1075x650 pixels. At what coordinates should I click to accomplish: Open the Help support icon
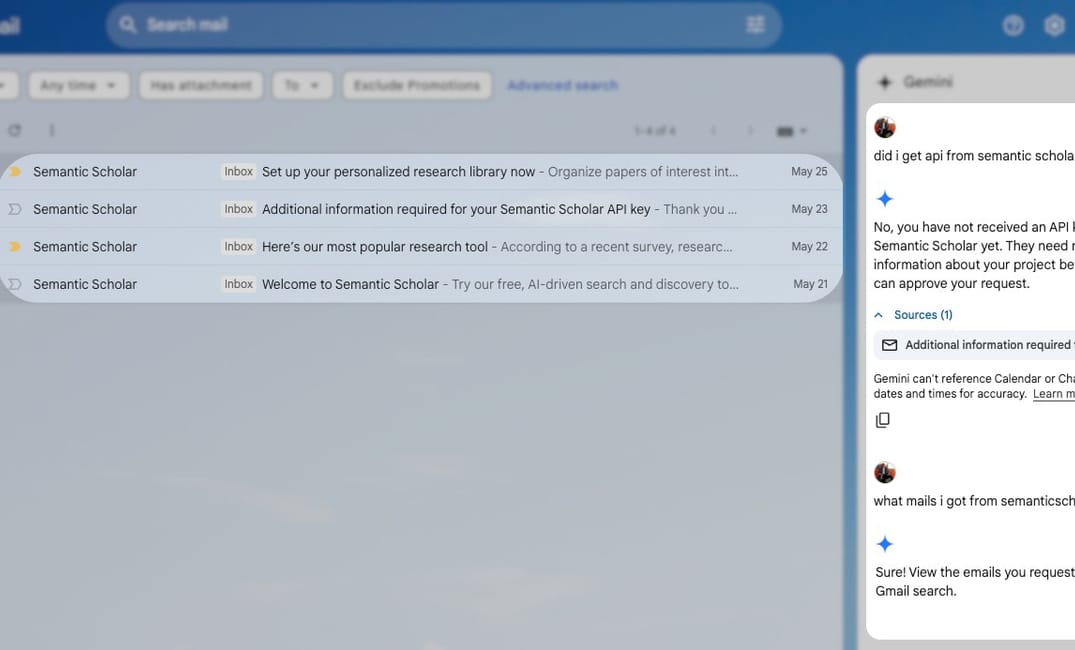[x=1013, y=25]
